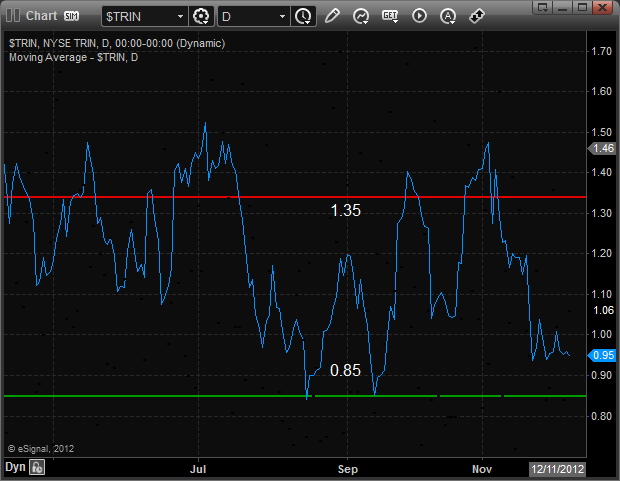620x481 pixels.
Task: Open the studies chart-line menu
Action: pos(361,16)
